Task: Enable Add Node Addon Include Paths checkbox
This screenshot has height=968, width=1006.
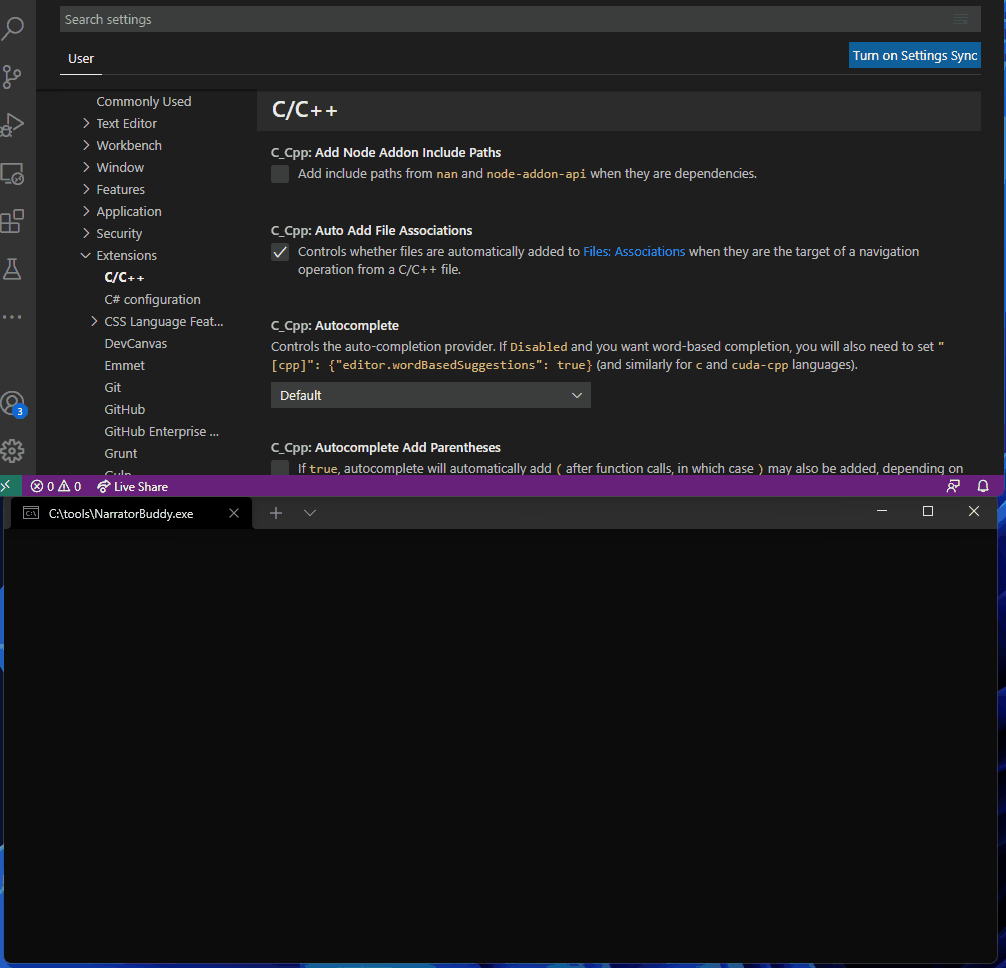Action: point(279,173)
